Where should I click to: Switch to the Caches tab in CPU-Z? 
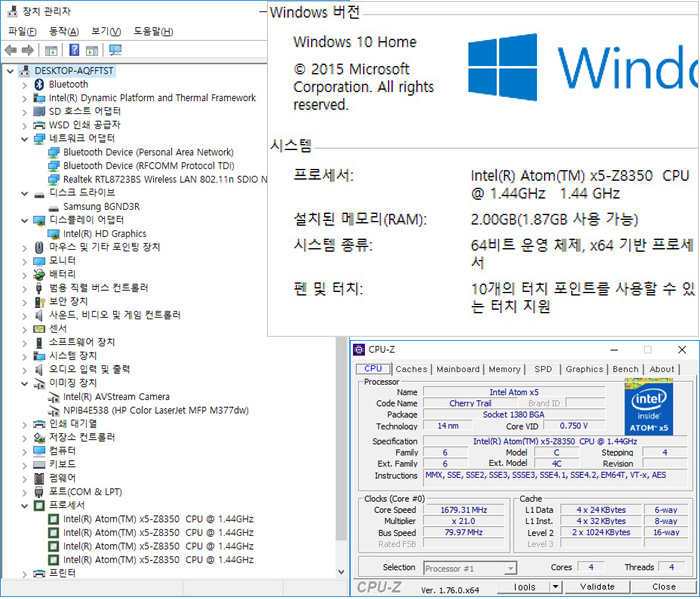click(x=411, y=369)
